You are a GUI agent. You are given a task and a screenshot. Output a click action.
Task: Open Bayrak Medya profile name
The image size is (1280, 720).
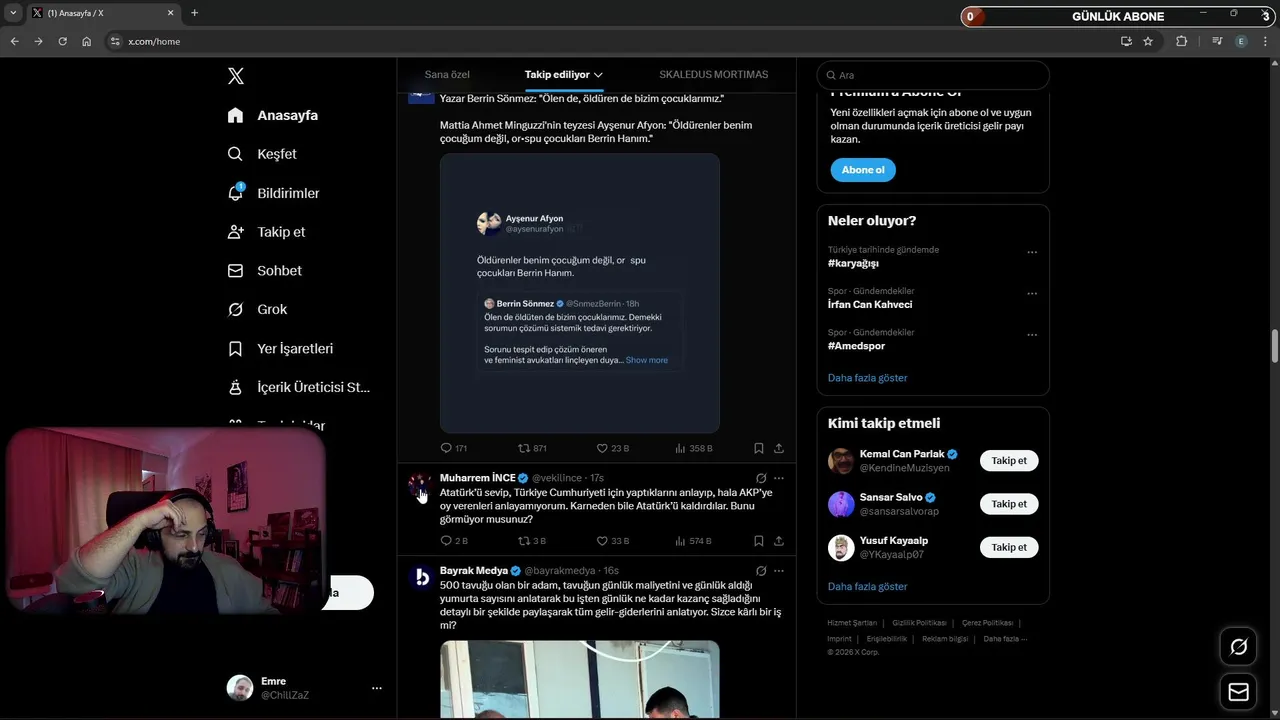click(474, 571)
